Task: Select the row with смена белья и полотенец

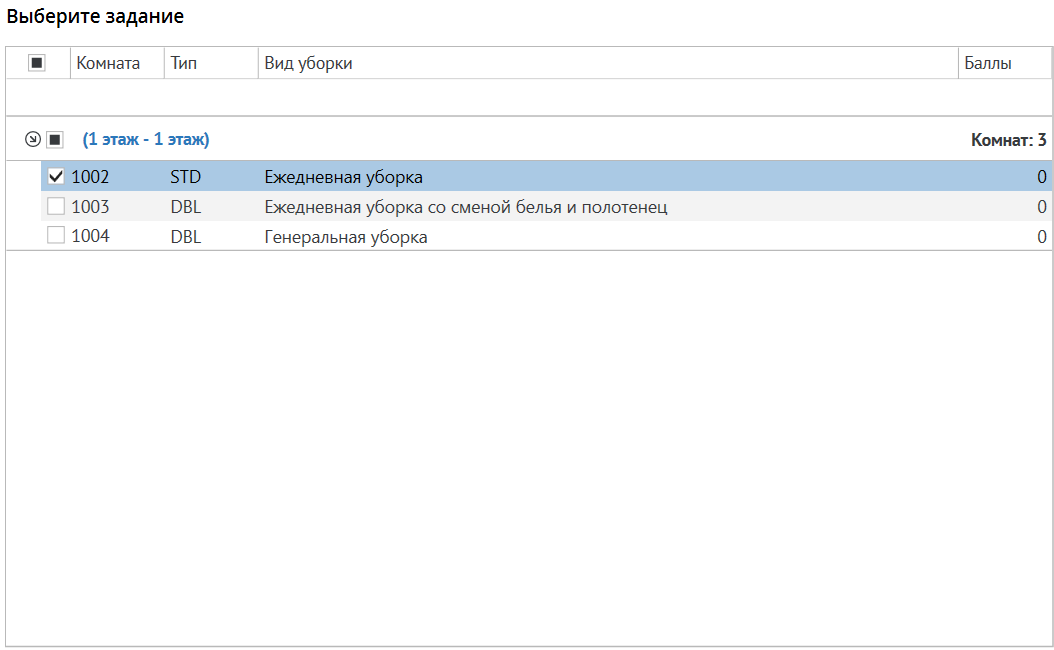Action: point(465,207)
